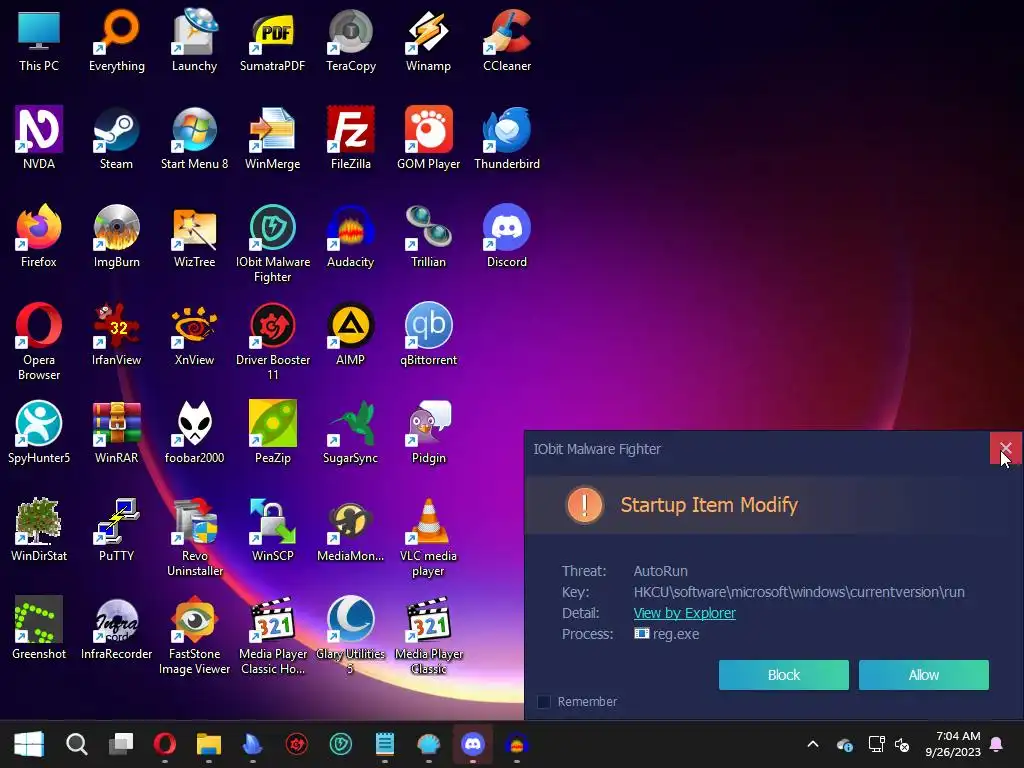This screenshot has width=1024, height=768.
Task: Select the WinMerge desktop icon
Action: click(272, 138)
